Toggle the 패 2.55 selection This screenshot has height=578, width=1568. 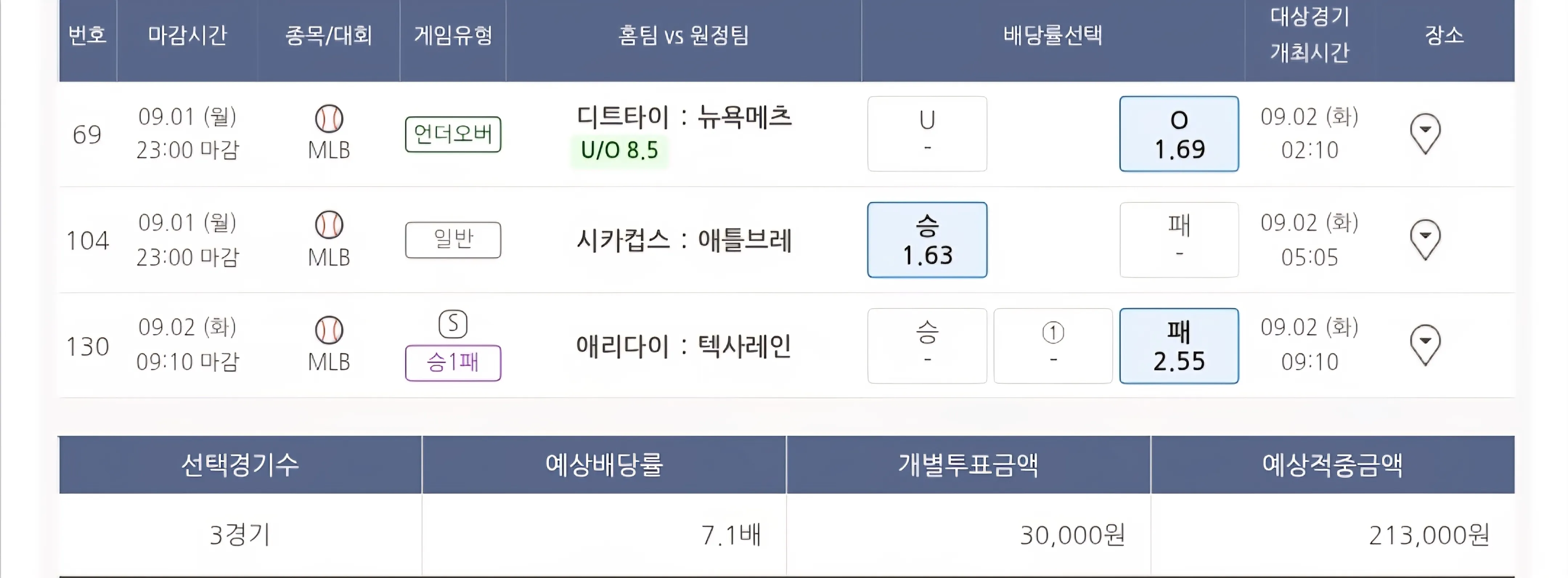(x=1179, y=345)
